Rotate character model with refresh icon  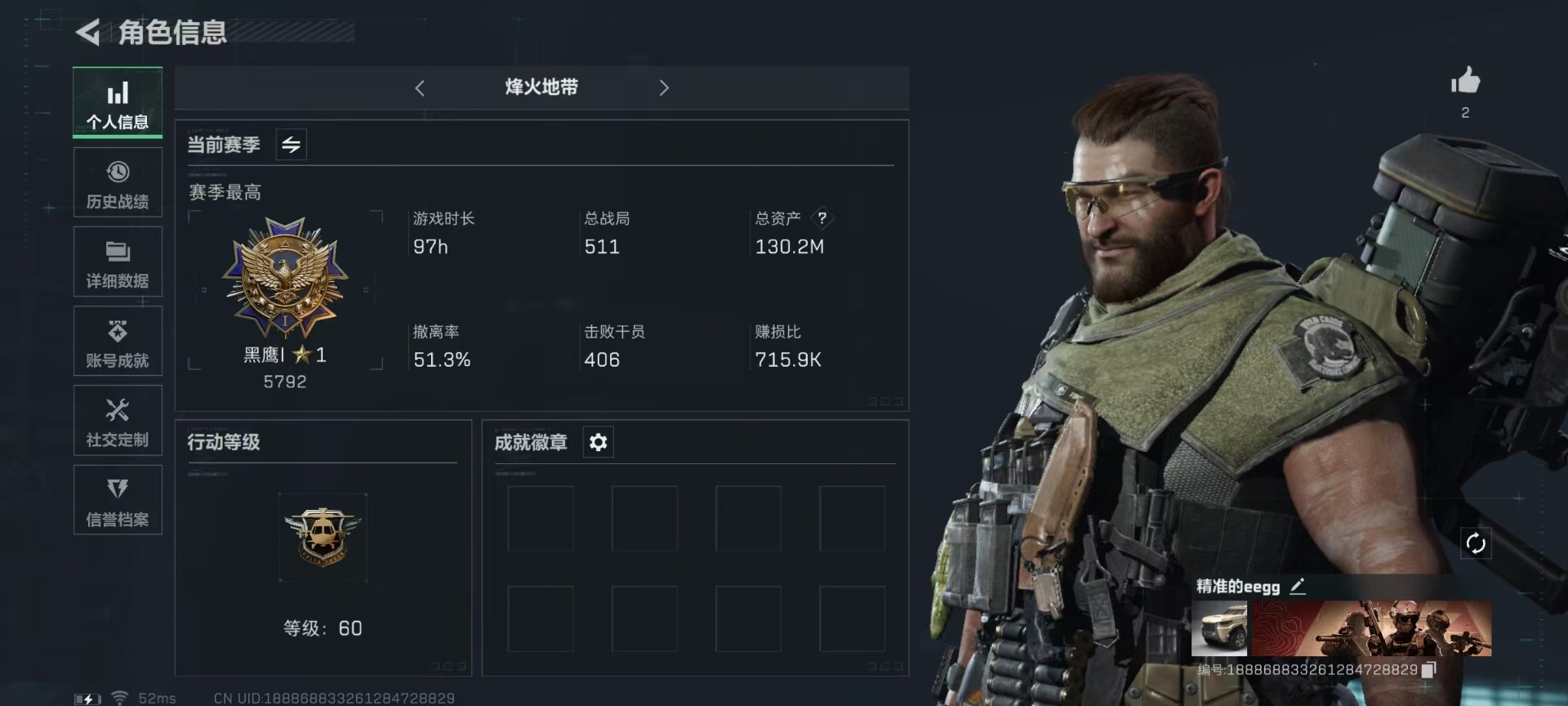click(1476, 543)
